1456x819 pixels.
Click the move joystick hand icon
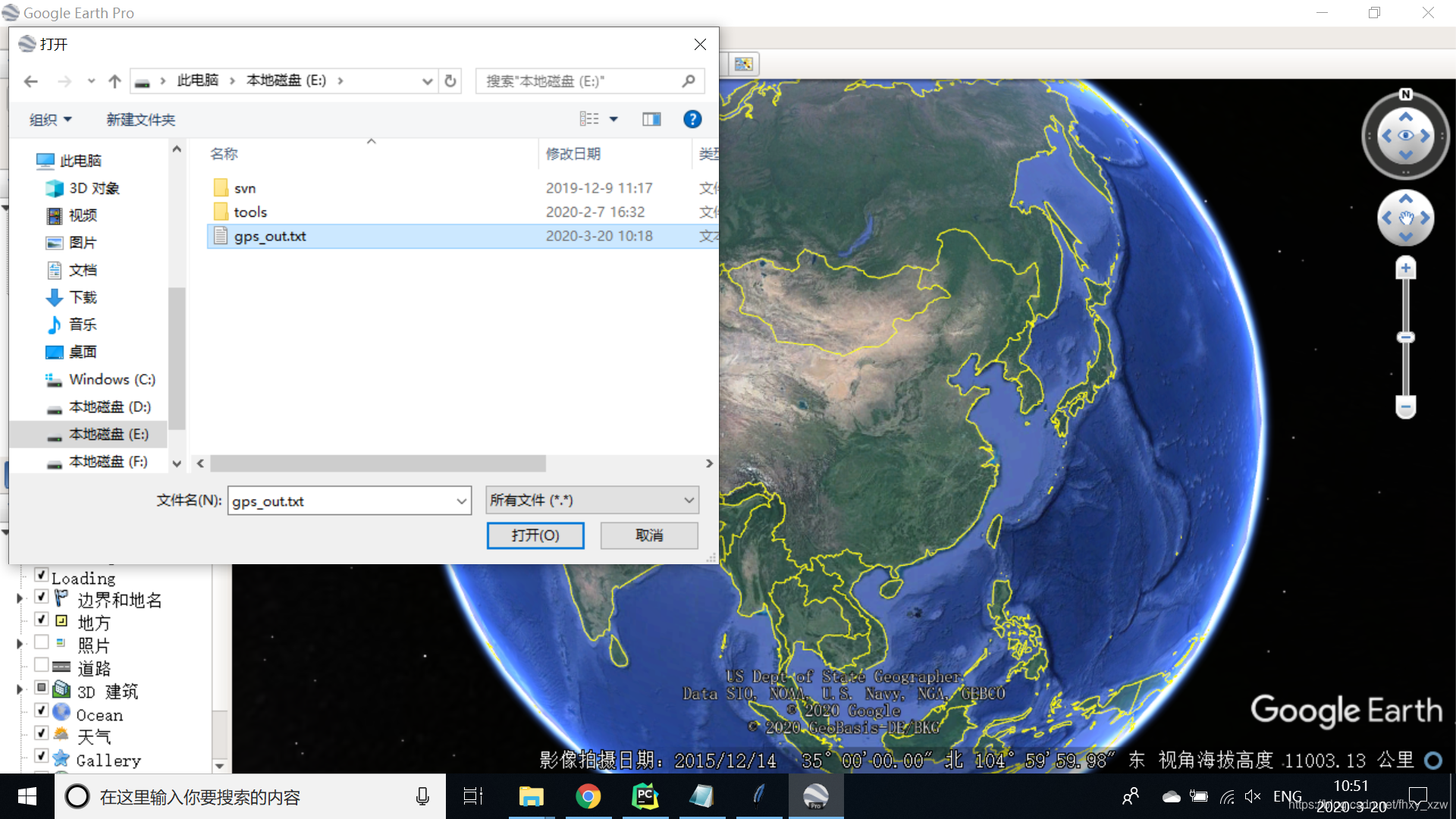point(1406,218)
